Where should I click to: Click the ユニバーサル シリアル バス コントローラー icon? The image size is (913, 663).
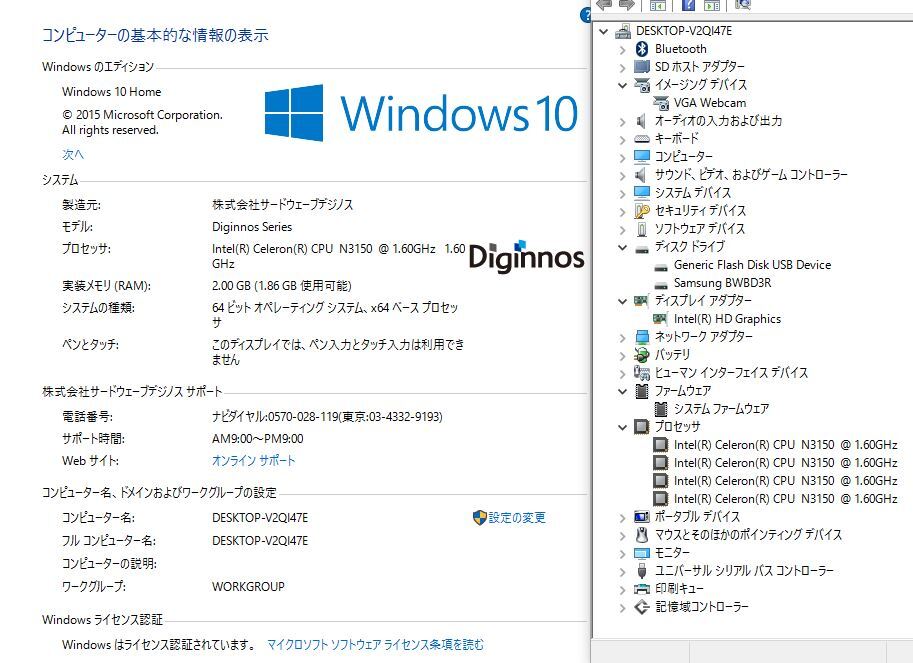click(642, 570)
